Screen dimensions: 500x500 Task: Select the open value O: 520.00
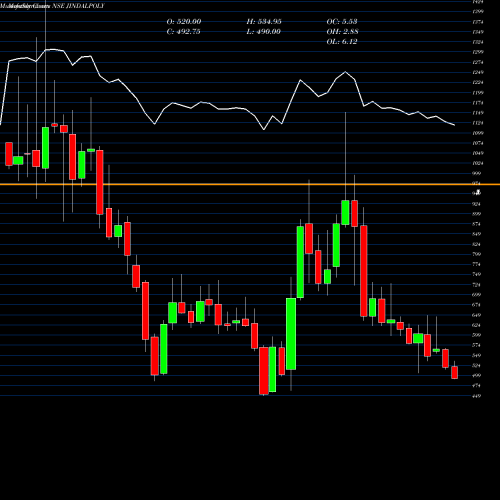184,22
